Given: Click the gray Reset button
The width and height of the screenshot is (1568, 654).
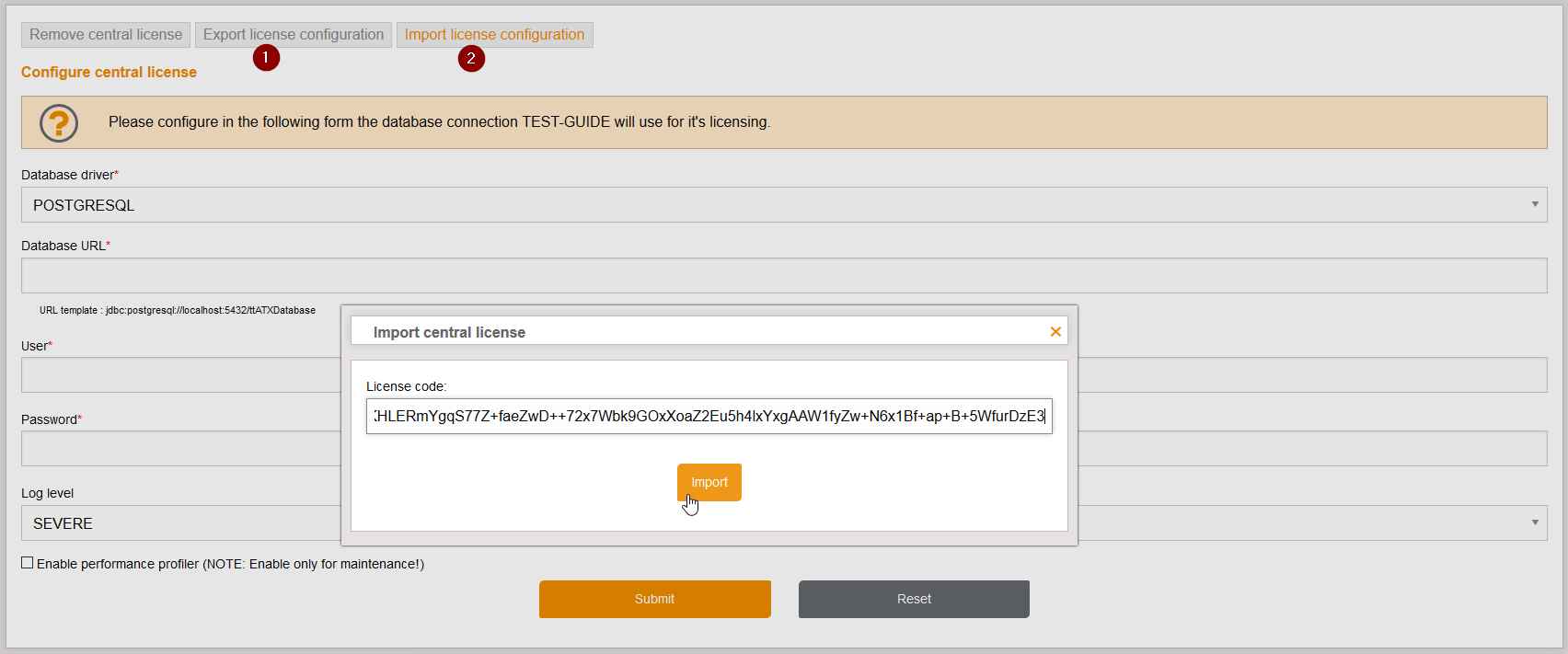Looking at the screenshot, I should [x=914, y=599].
